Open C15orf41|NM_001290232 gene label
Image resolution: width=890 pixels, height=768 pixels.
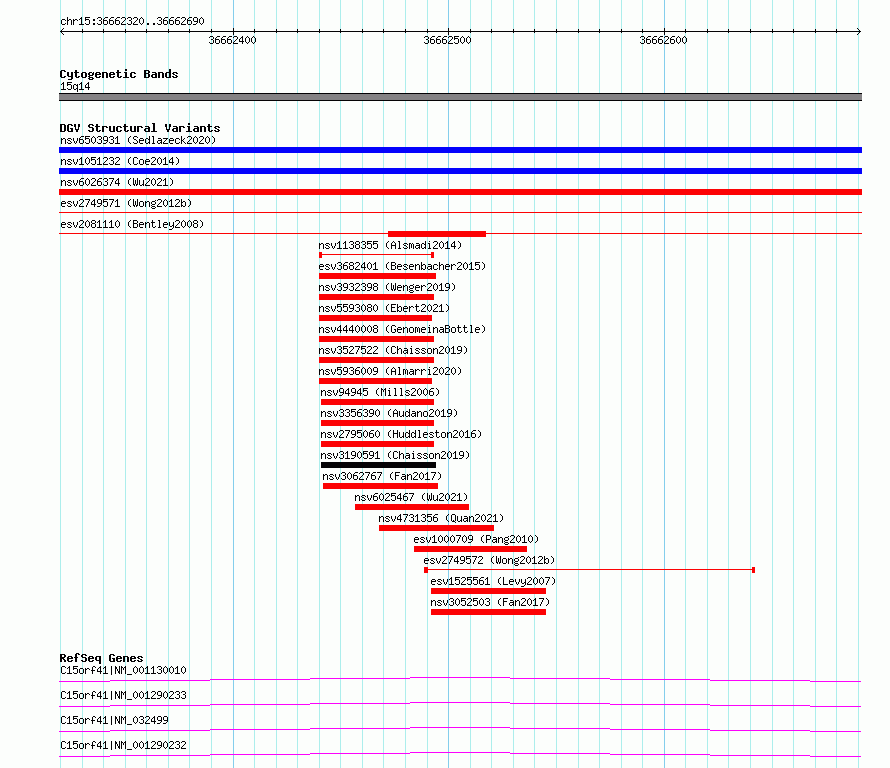click(x=123, y=745)
